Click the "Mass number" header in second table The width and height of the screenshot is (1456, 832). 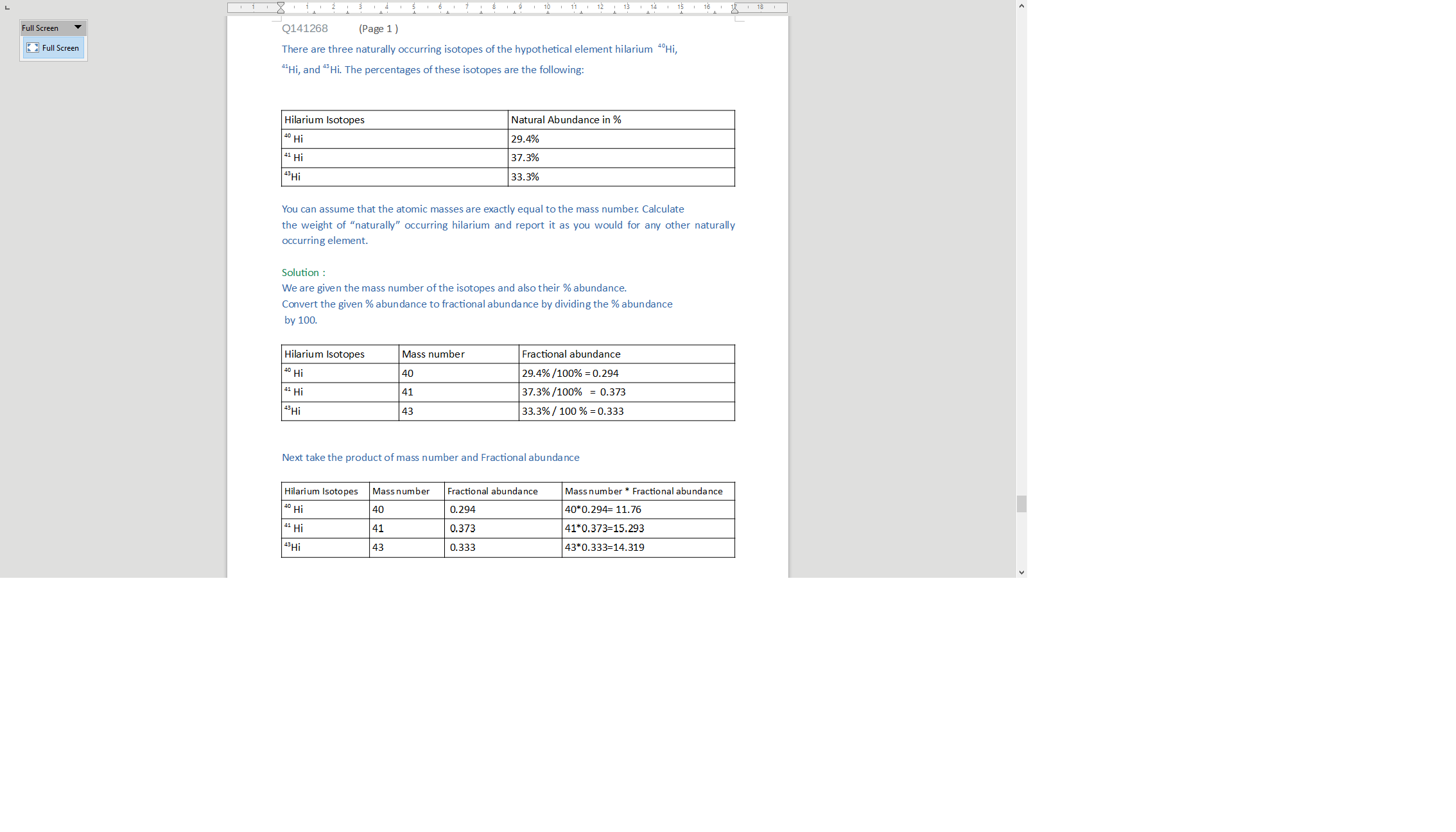pyautogui.click(x=433, y=354)
